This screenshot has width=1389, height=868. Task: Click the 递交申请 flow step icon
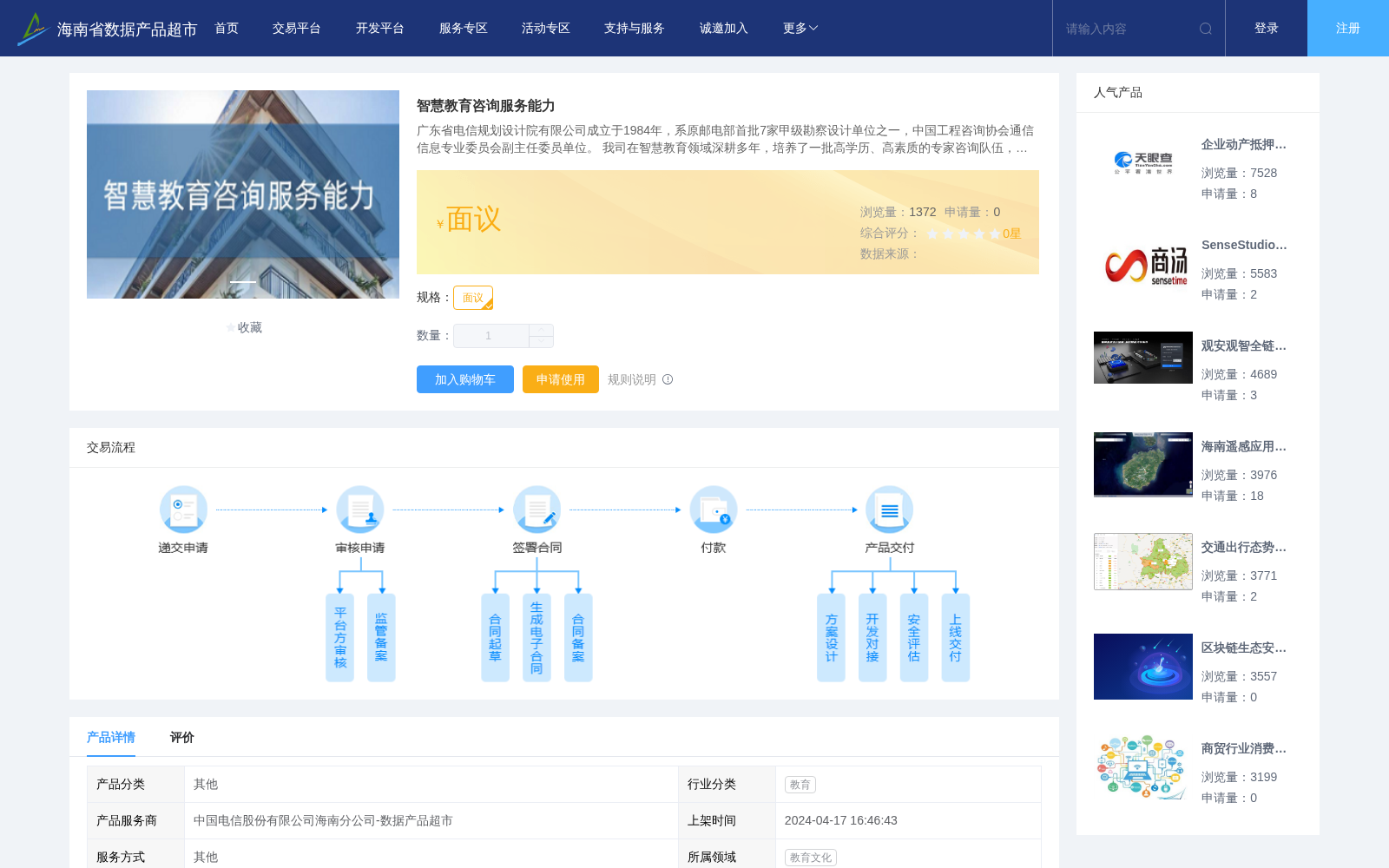click(183, 510)
